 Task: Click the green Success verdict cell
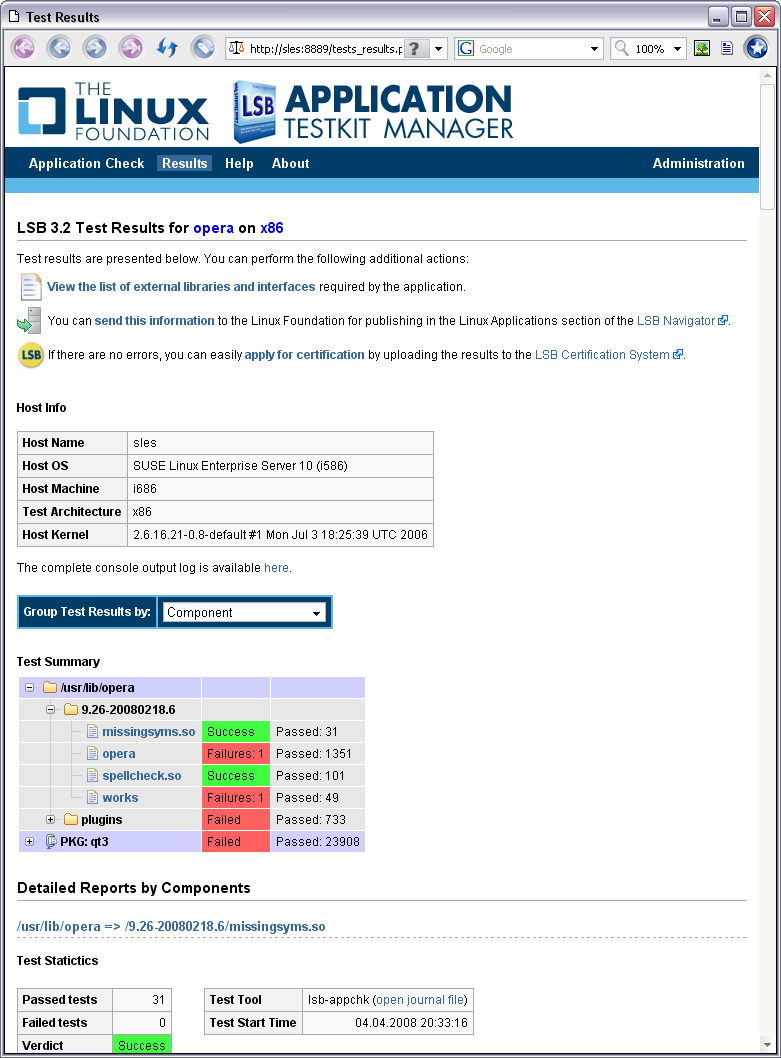[x=142, y=1045]
